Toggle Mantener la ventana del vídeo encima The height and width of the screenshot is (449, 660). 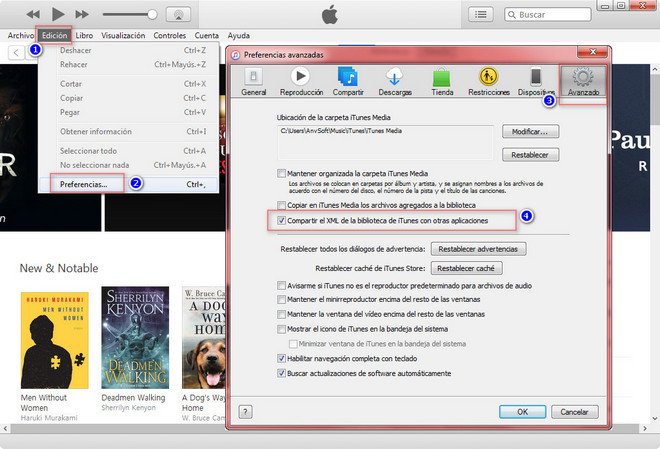click(x=281, y=314)
